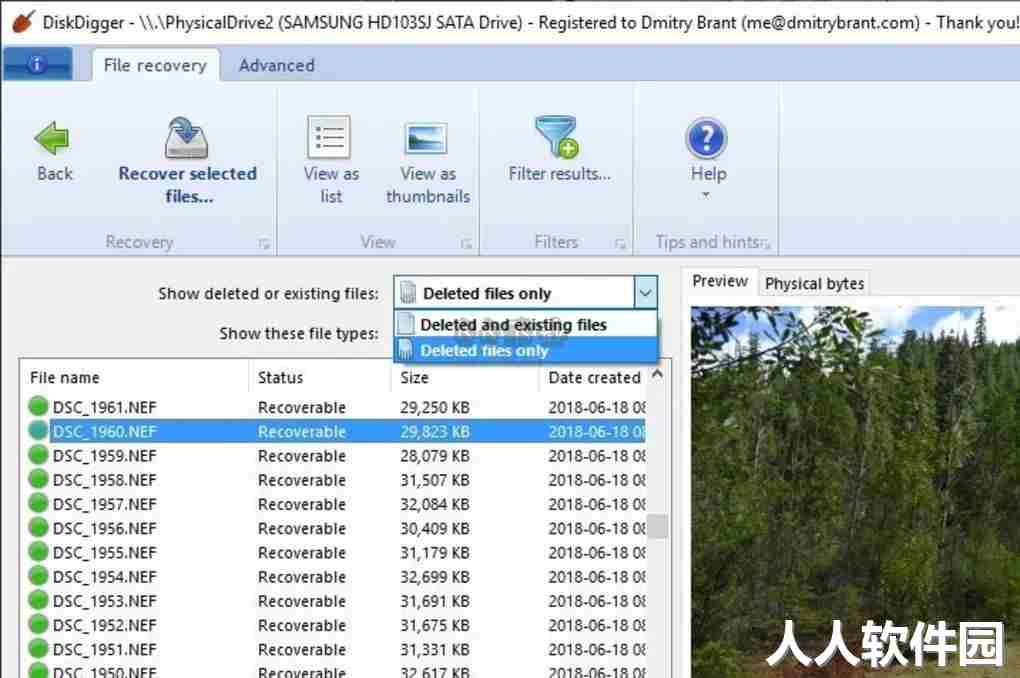The height and width of the screenshot is (678, 1020).
Task: Select file DSC_1961.NEF
Action: [x=104, y=407]
